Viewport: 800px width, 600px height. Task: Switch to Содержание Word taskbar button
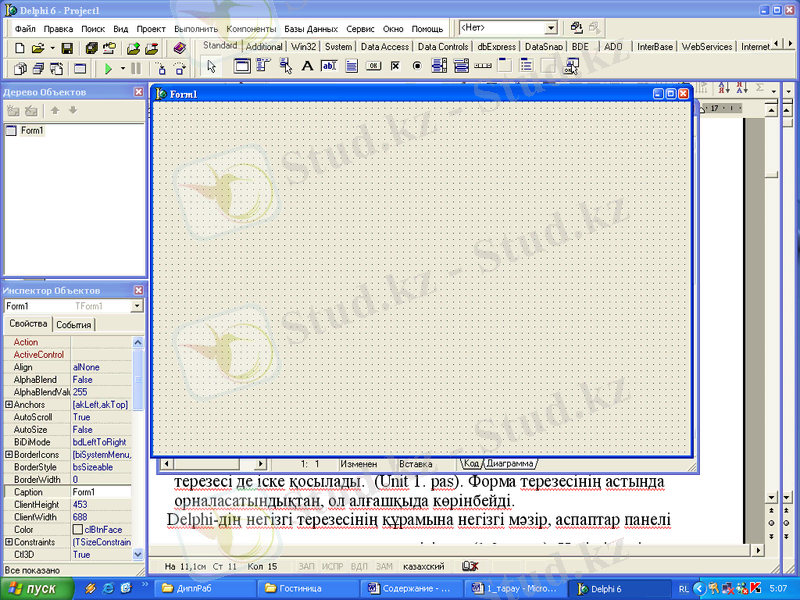(412, 588)
